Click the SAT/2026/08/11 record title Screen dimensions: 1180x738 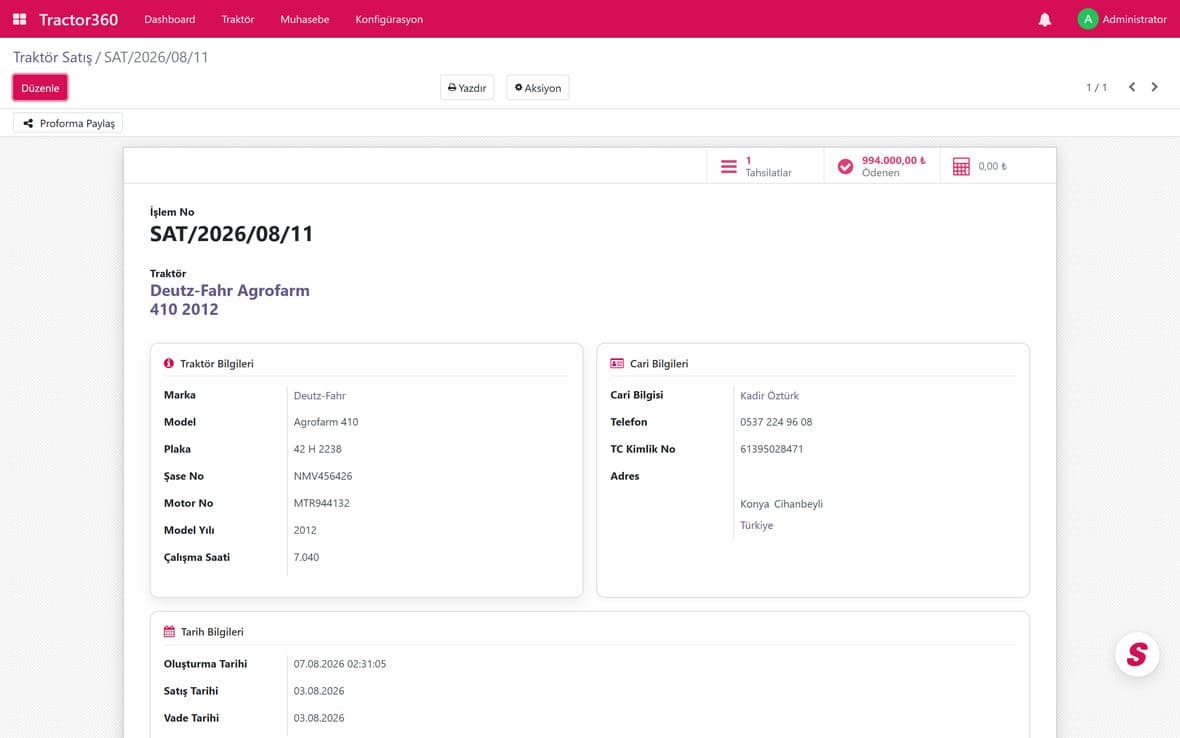pyautogui.click(x=231, y=234)
